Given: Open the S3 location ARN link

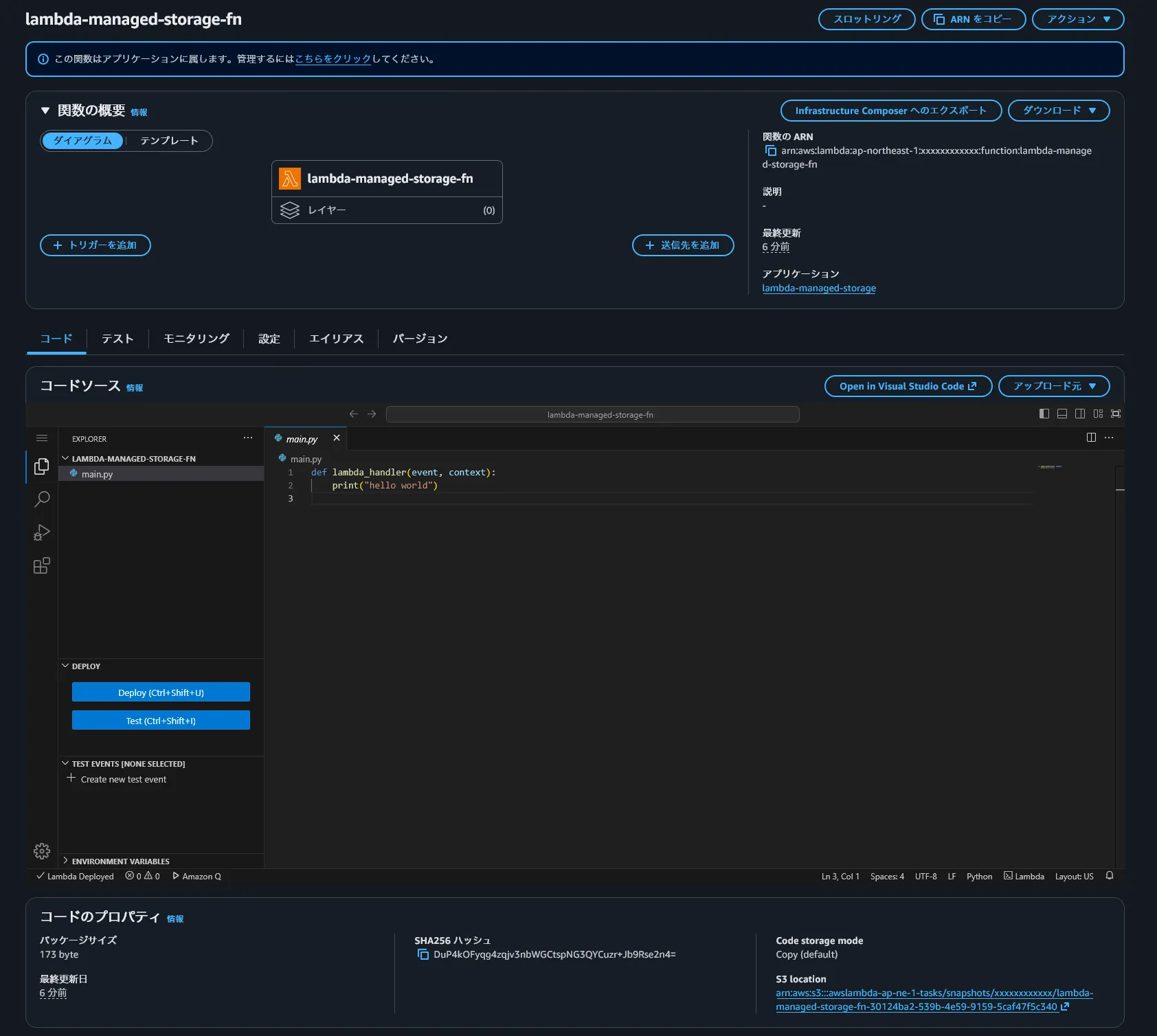Looking at the screenshot, I should (x=934, y=1000).
